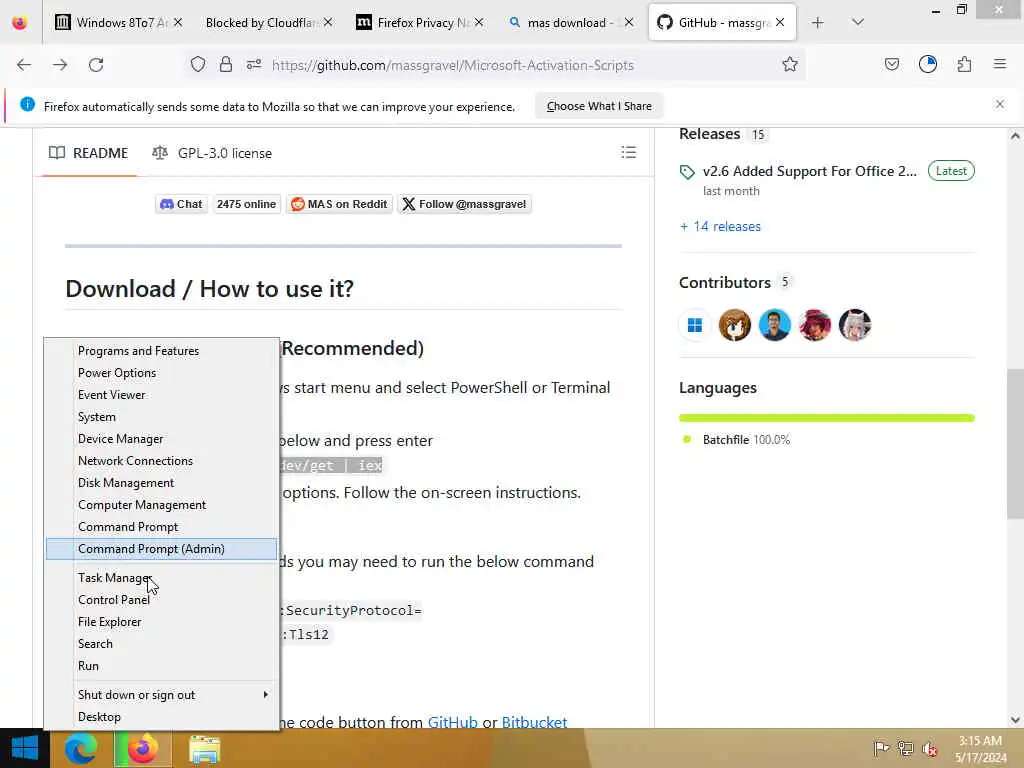Save the page to Pocket
1024x768 pixels.
(x=891, y=64)
